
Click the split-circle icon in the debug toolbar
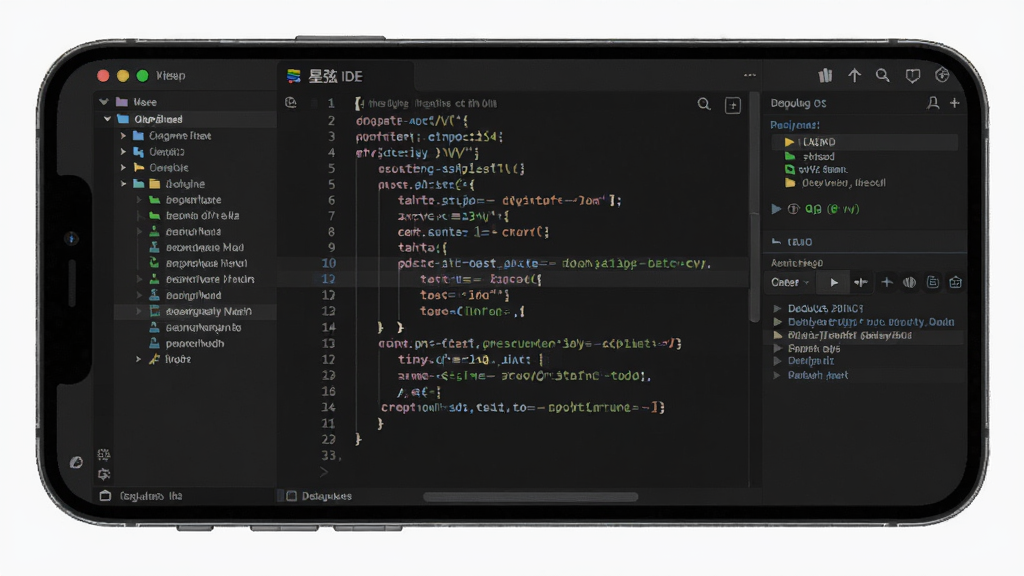(909, 282)
